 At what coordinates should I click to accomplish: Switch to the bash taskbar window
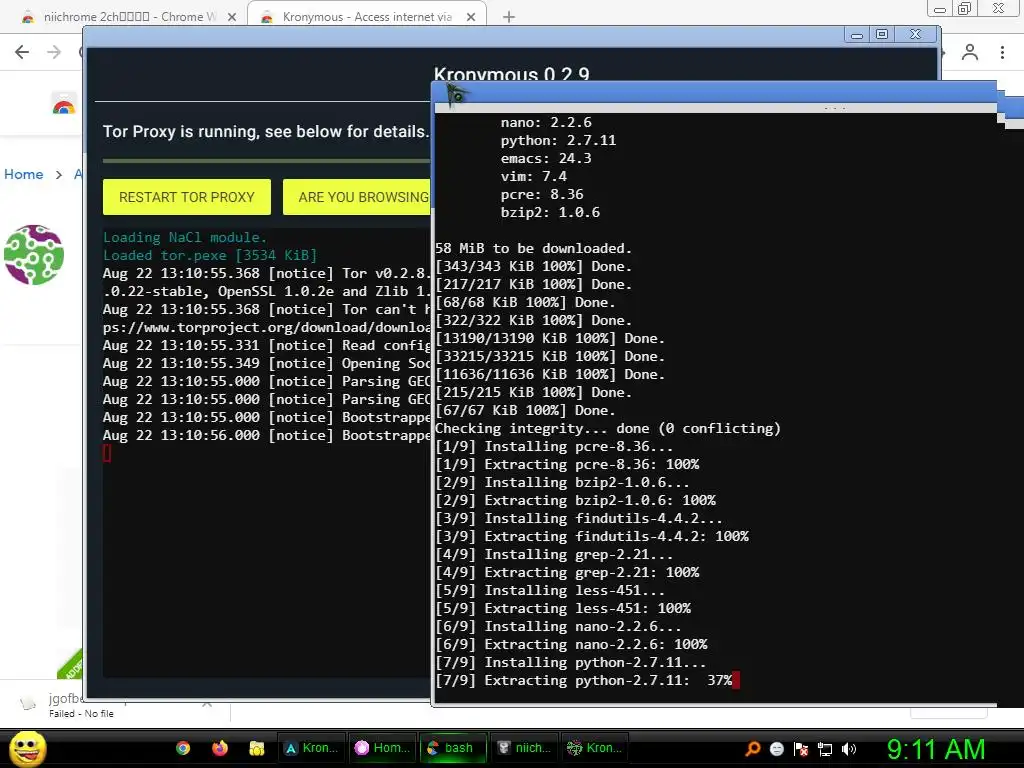tap(453, 748)
